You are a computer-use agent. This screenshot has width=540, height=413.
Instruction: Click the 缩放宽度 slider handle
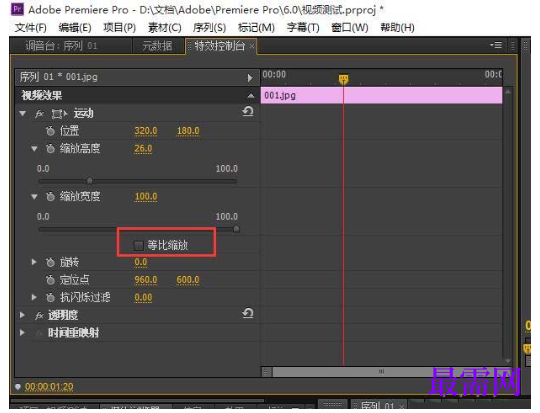point(236,229)
